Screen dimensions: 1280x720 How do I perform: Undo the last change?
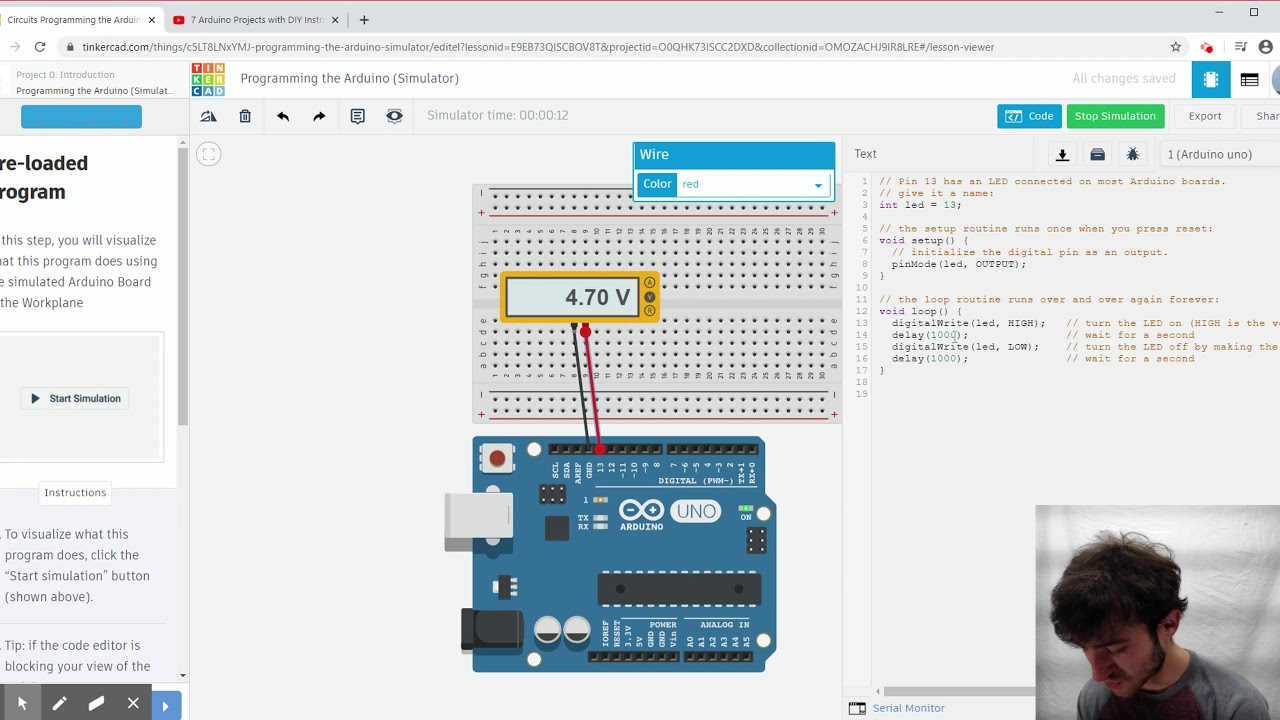(x=283, y=116)
